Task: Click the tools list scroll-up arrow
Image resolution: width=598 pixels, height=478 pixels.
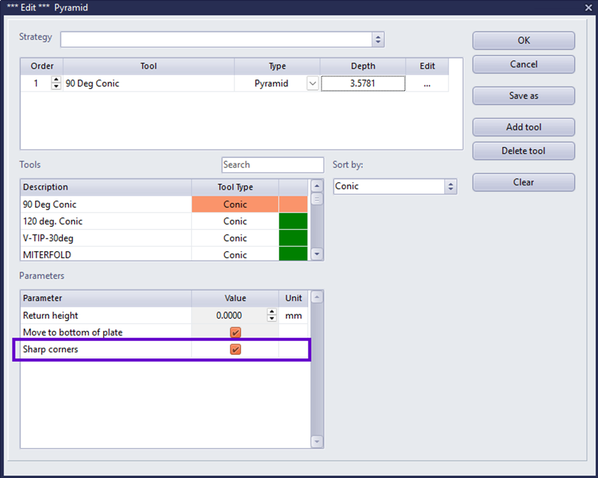Action: [x=317, y=186]
